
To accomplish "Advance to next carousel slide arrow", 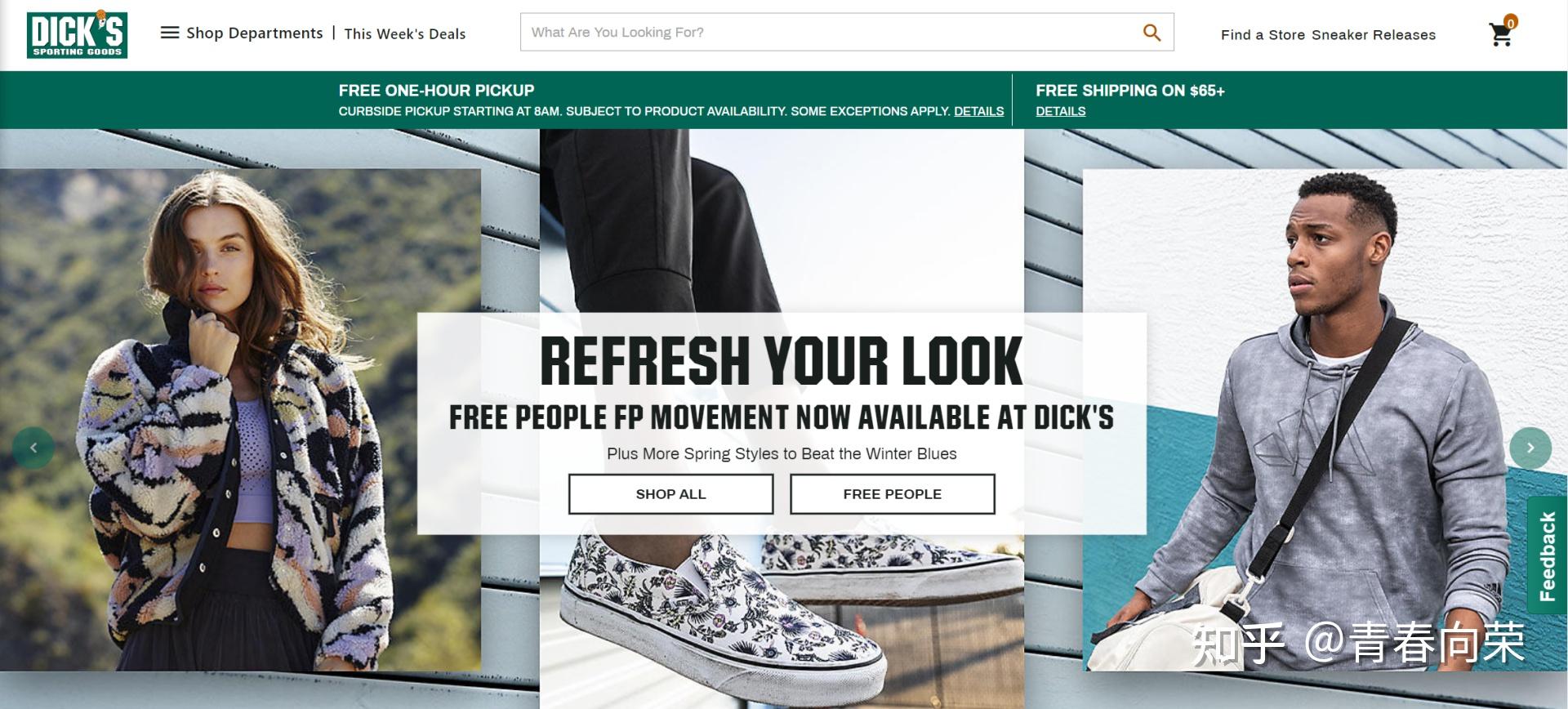I will click(x=1530, y=448).
